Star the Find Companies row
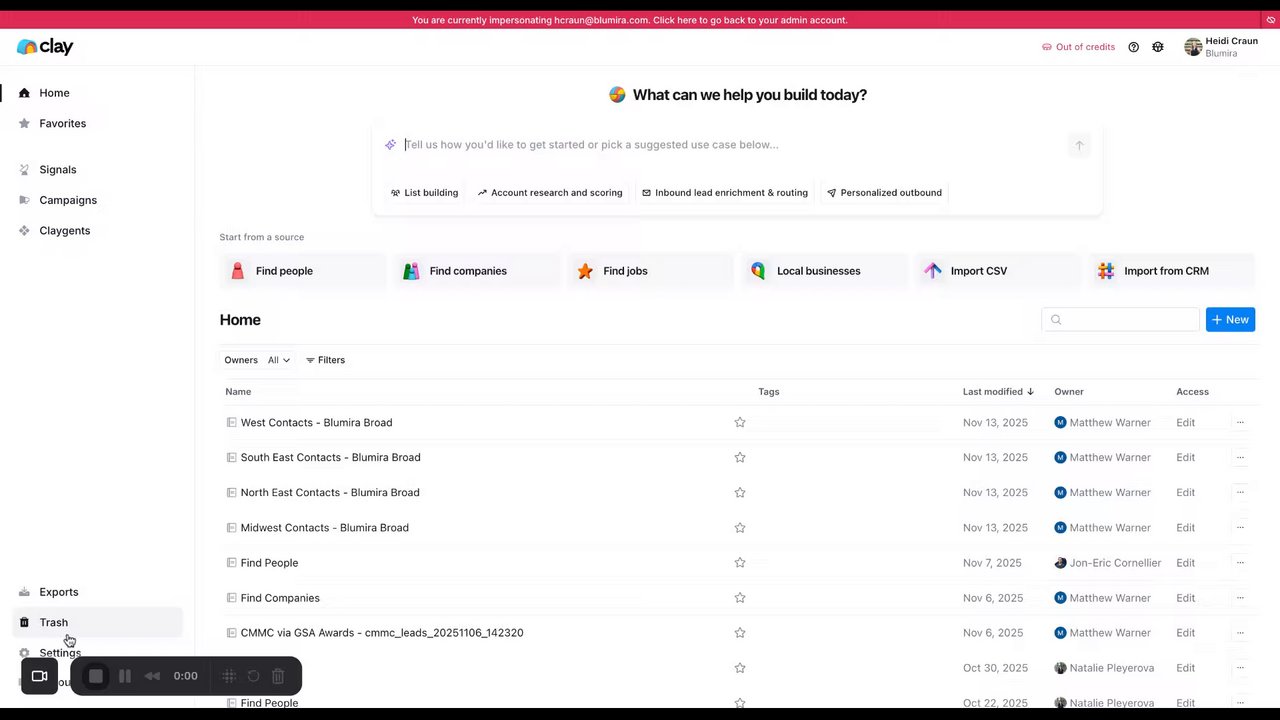Image resolution: width=1280 pixels, height=720 pixels. [x=740, y=598]
